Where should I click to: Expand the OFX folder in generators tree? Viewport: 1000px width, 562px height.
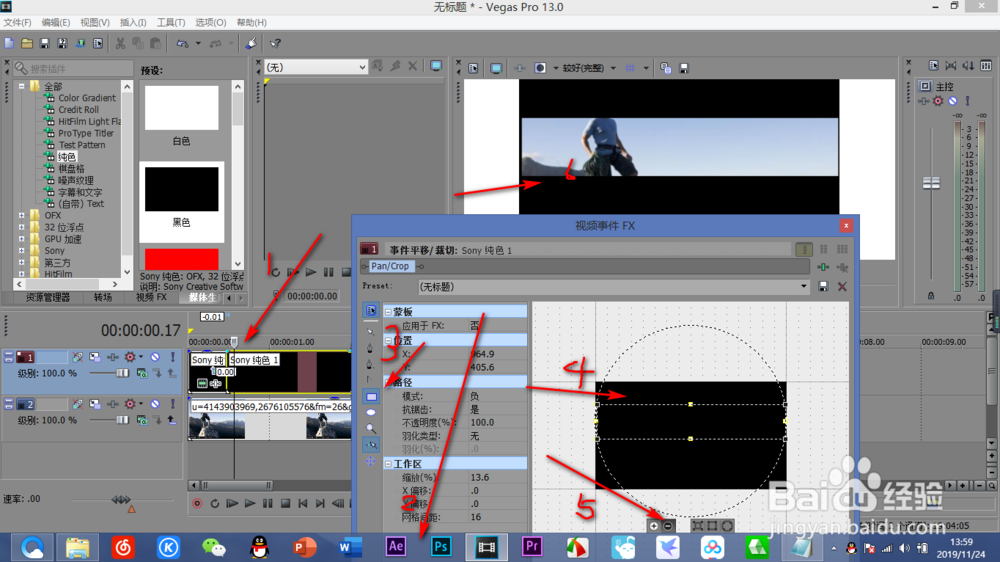click(x=22, y=216)
